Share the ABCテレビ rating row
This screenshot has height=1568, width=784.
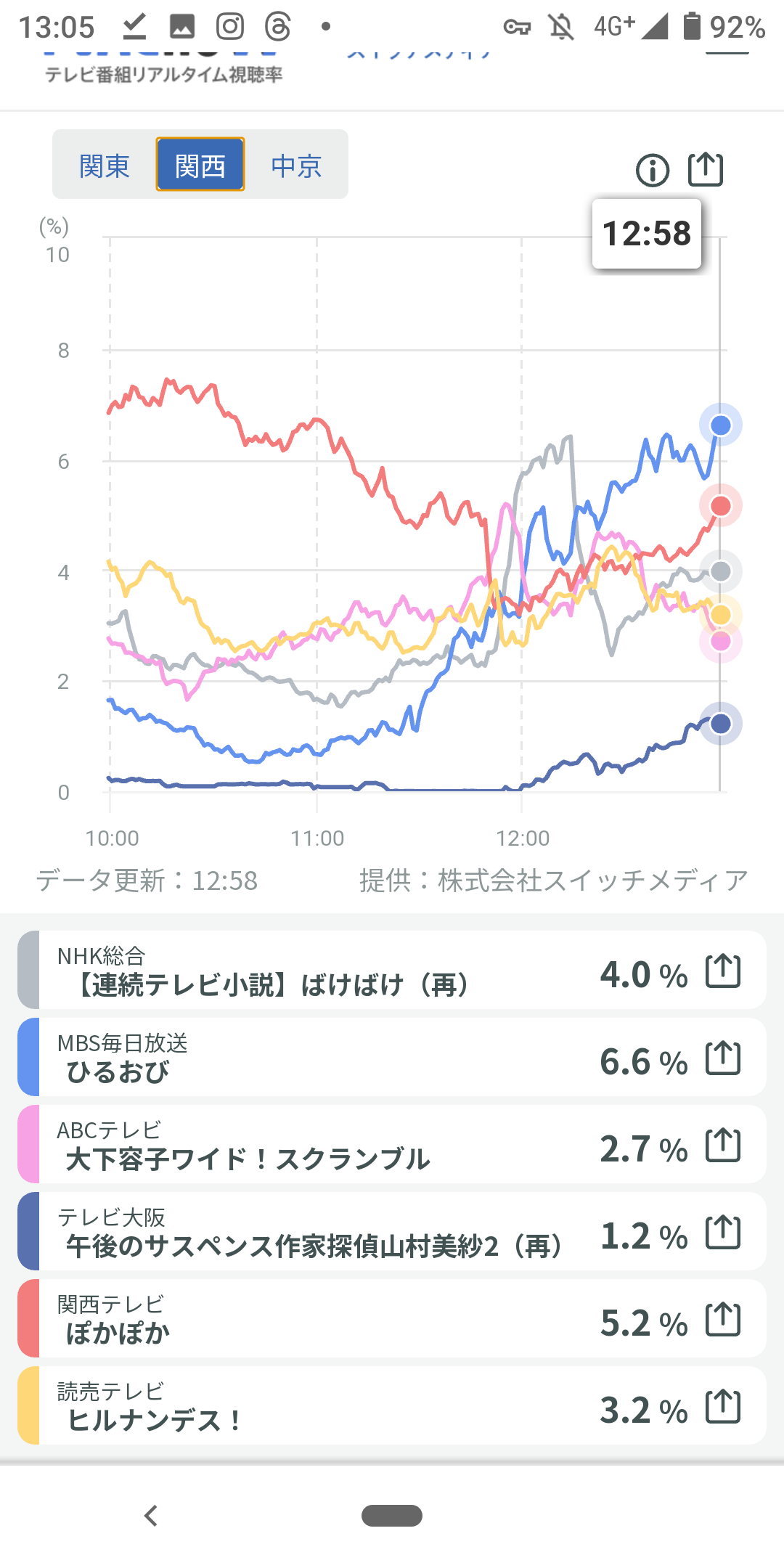(723, 1146)
